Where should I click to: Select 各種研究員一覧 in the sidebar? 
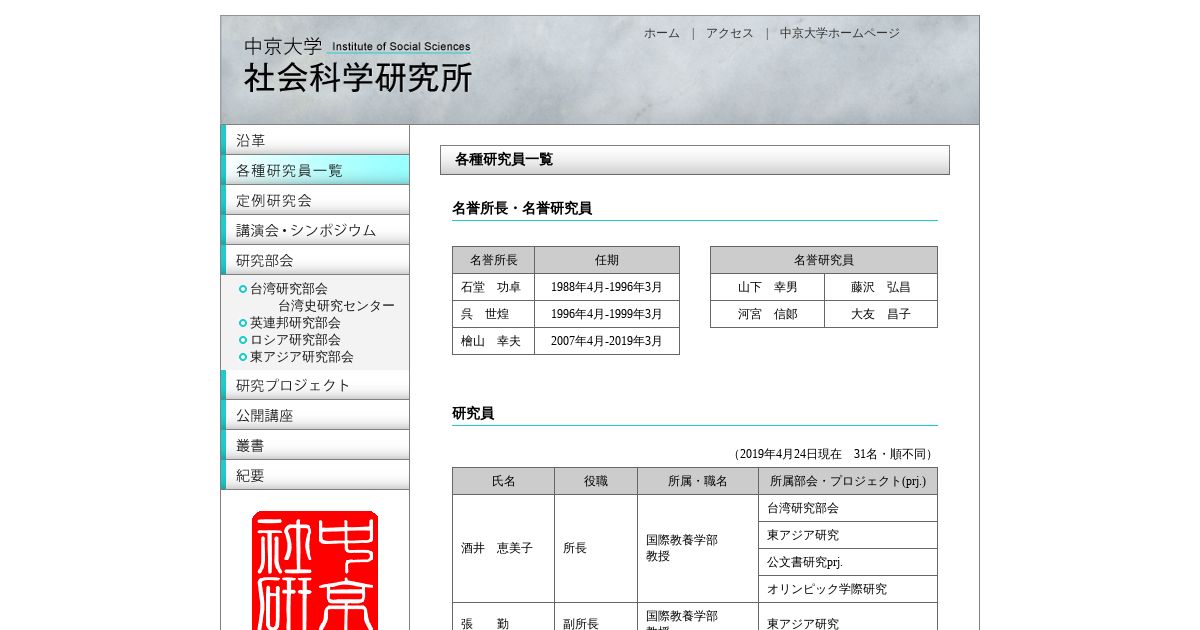[x=315, y=170]
